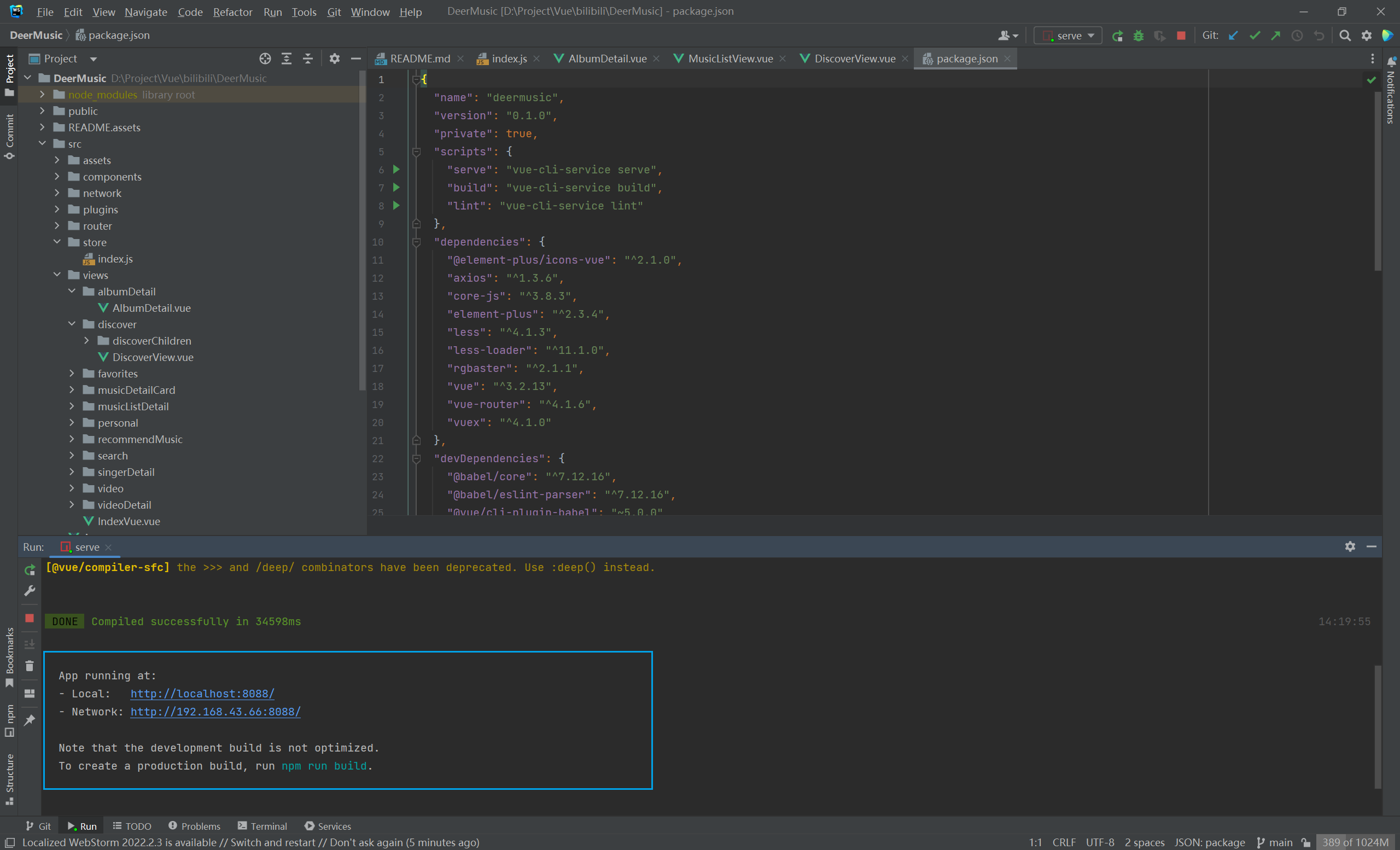Click pin tab icon in Run panel

(x=30, y=720)
